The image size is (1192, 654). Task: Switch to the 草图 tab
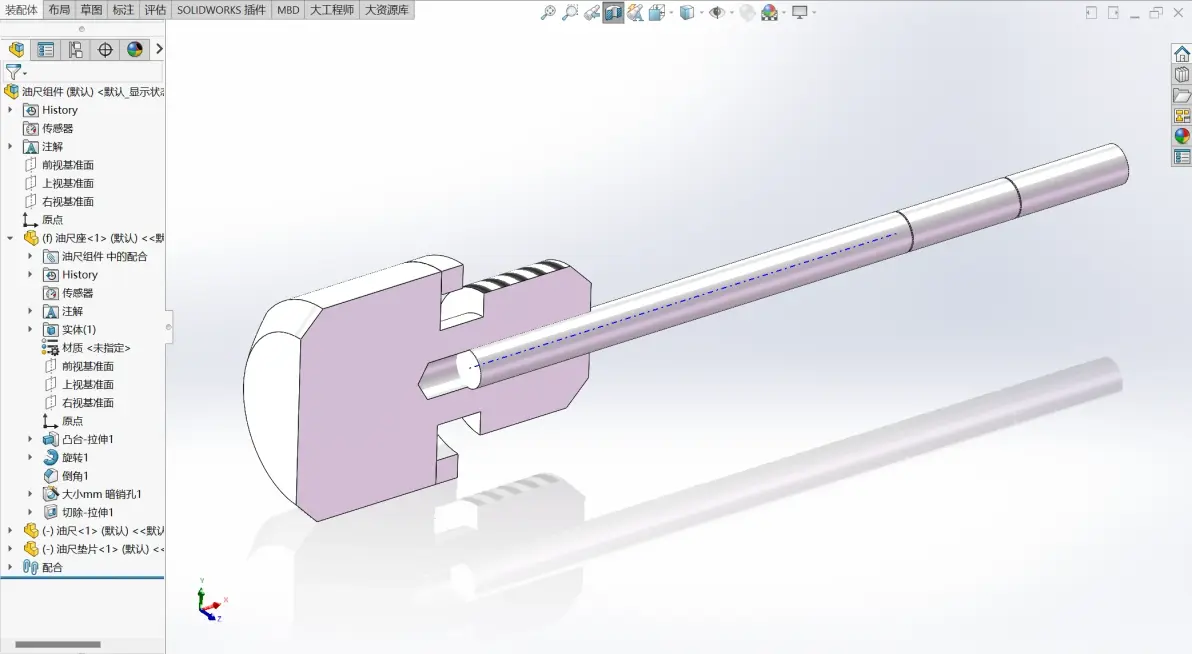[91, 10]
